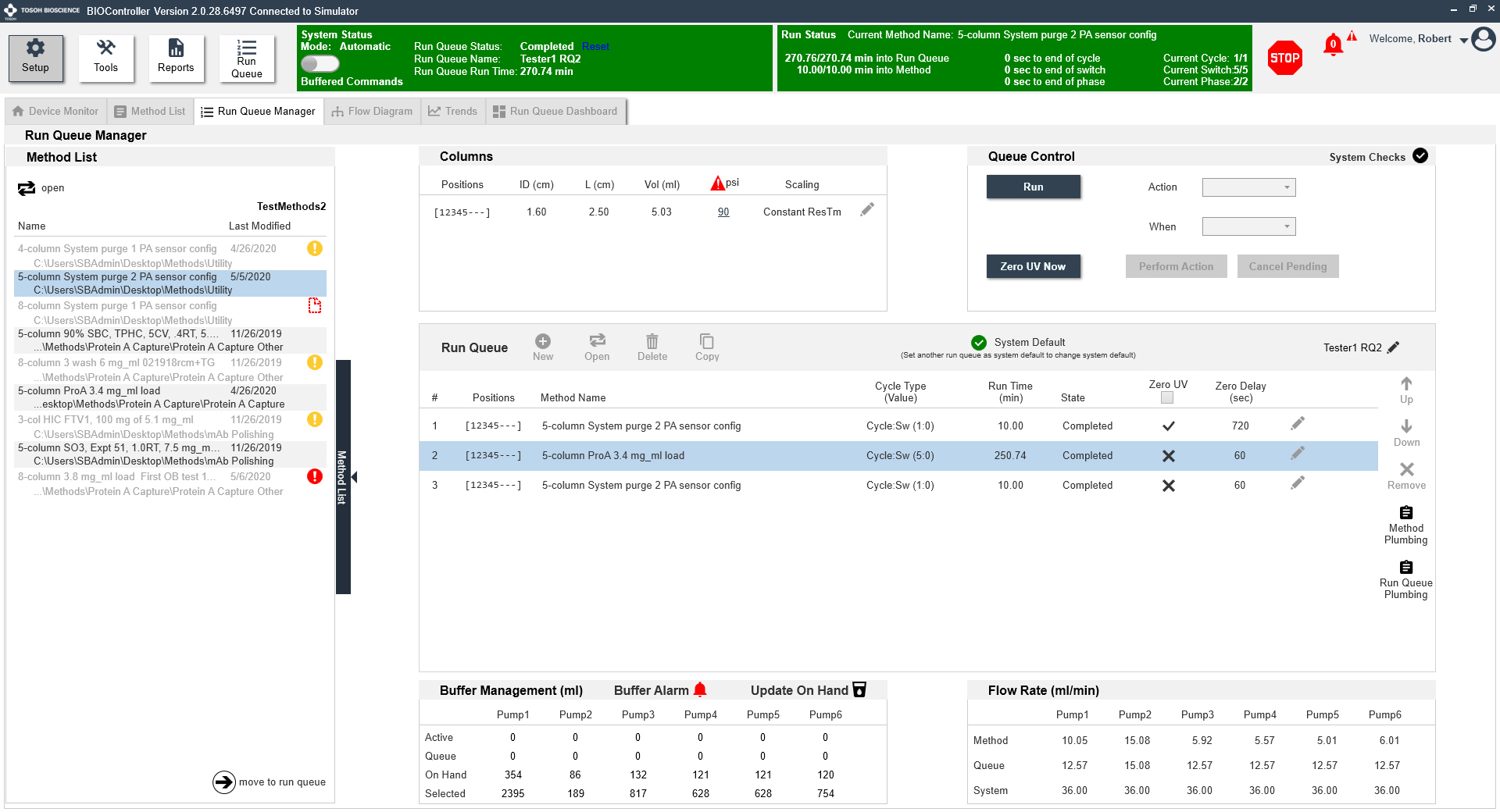Edit row 2 ProA load pencil icon

point(1298,454)
